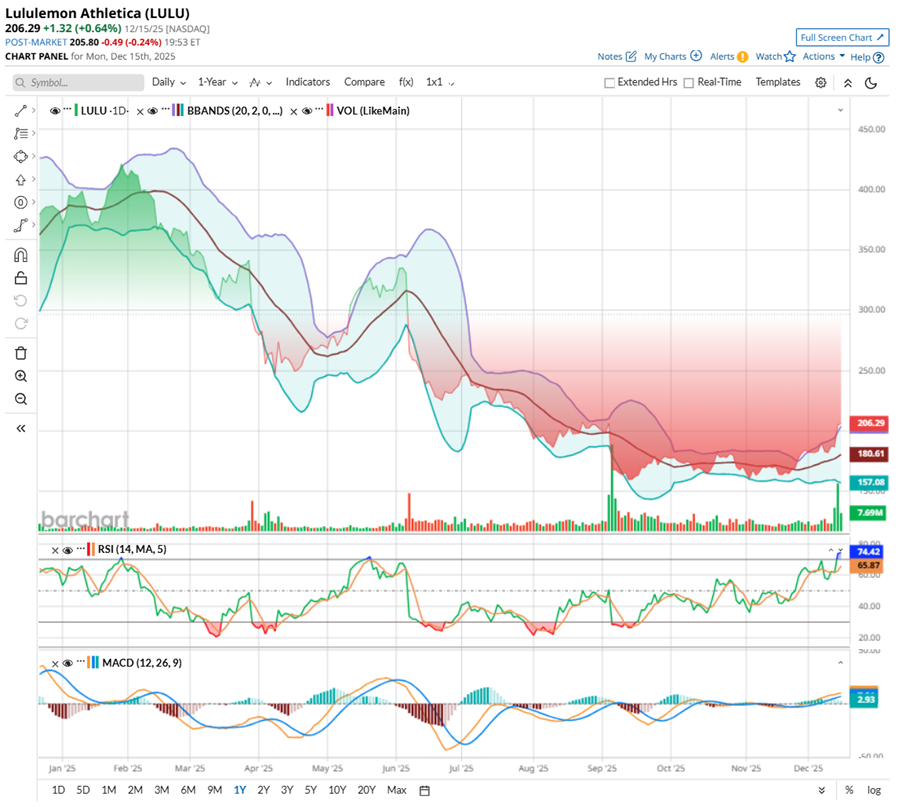This screenshot has height=807, width=902.
Task: Undo the last chart action
Action: coord(21,301)
